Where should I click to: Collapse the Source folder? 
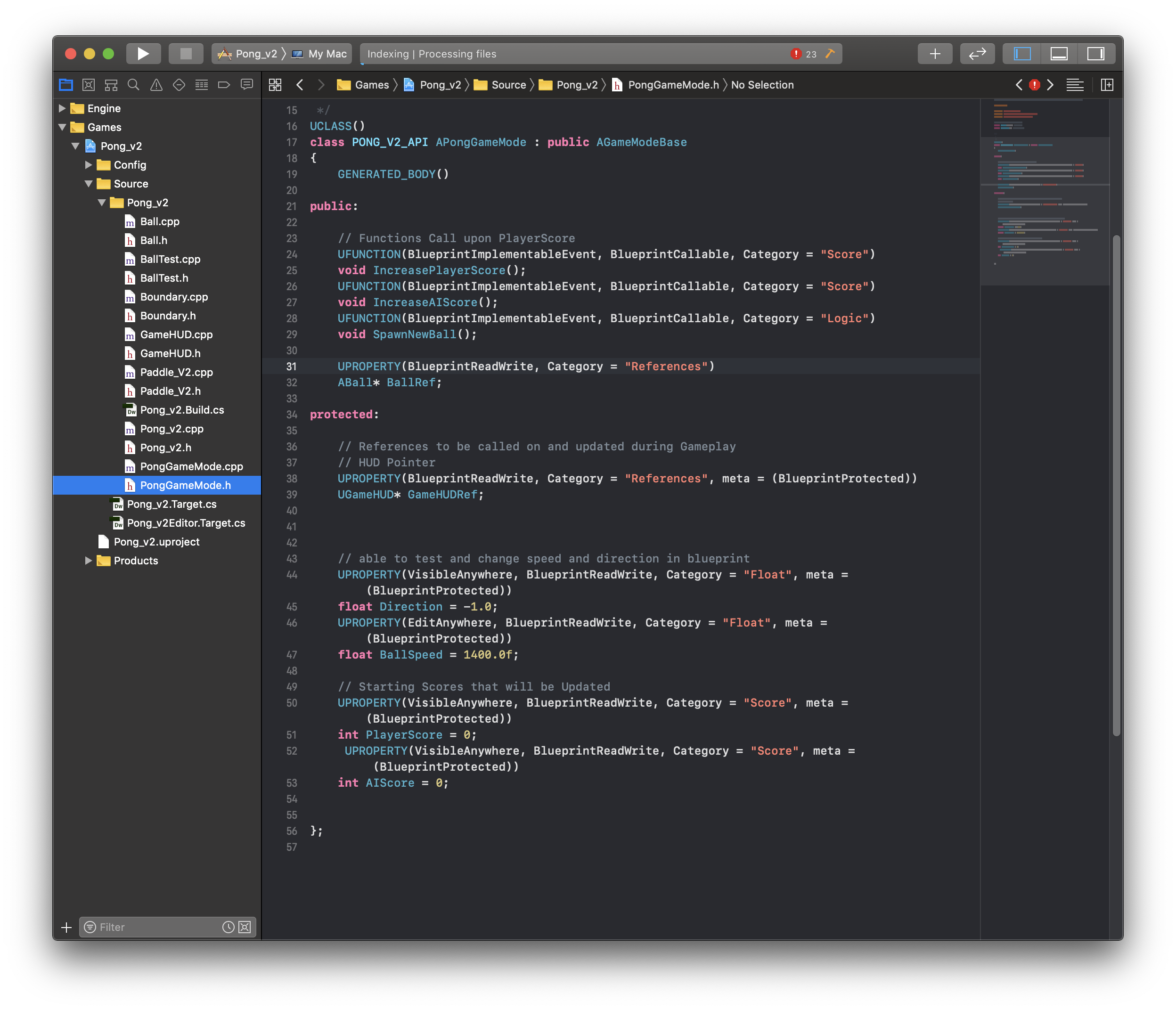tap(89, 184)
